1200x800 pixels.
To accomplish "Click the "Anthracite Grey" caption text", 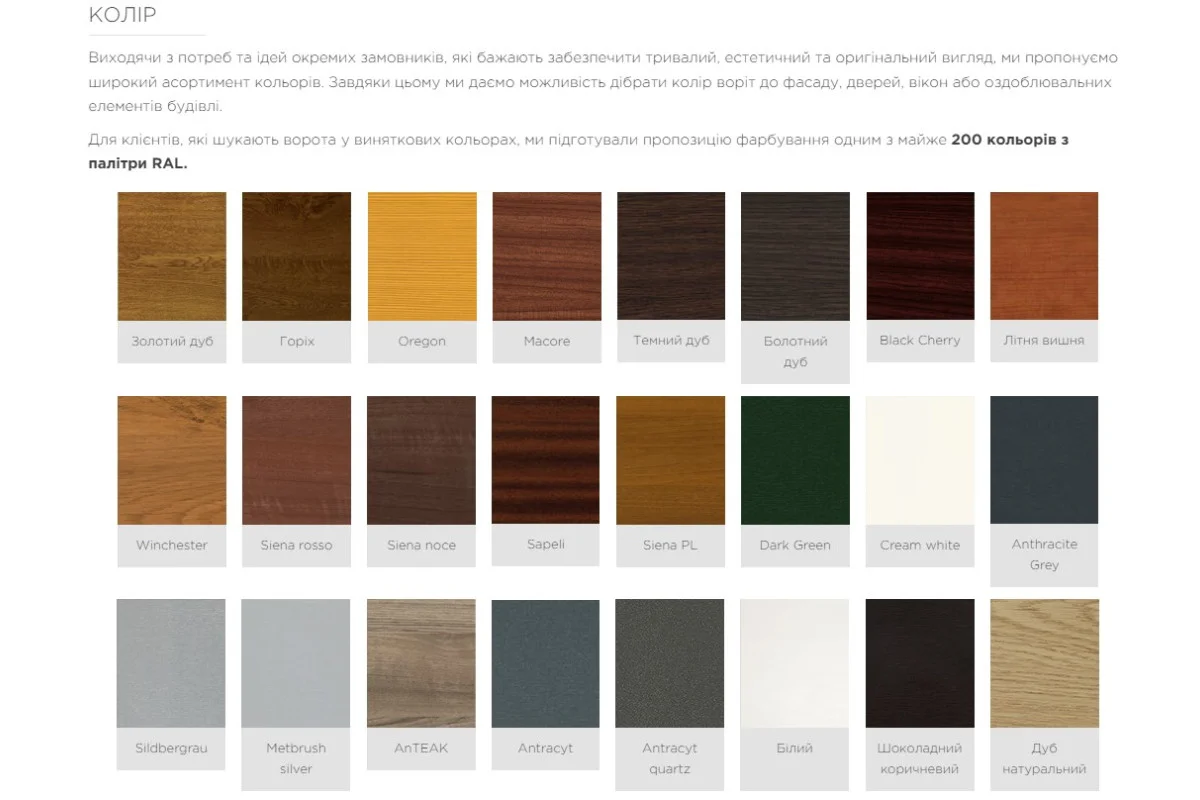I will coord(1044,554).
